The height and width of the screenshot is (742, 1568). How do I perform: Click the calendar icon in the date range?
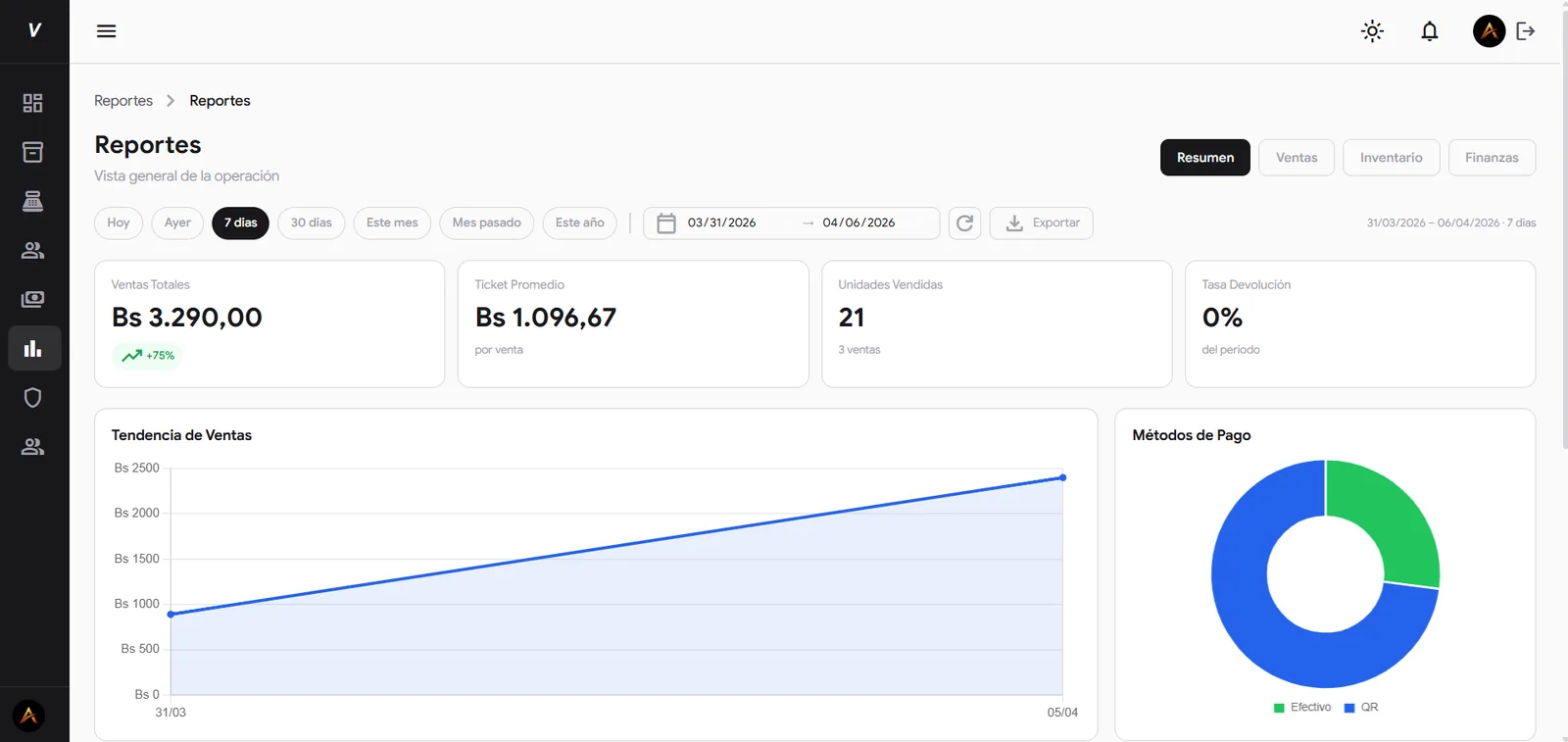(666, 223)
